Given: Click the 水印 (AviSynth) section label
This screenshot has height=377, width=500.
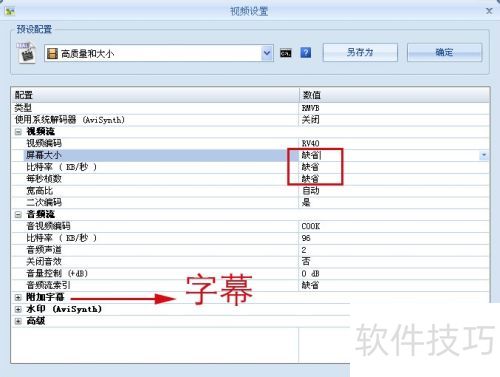Looking at the screenshot, I should point(64,309).
